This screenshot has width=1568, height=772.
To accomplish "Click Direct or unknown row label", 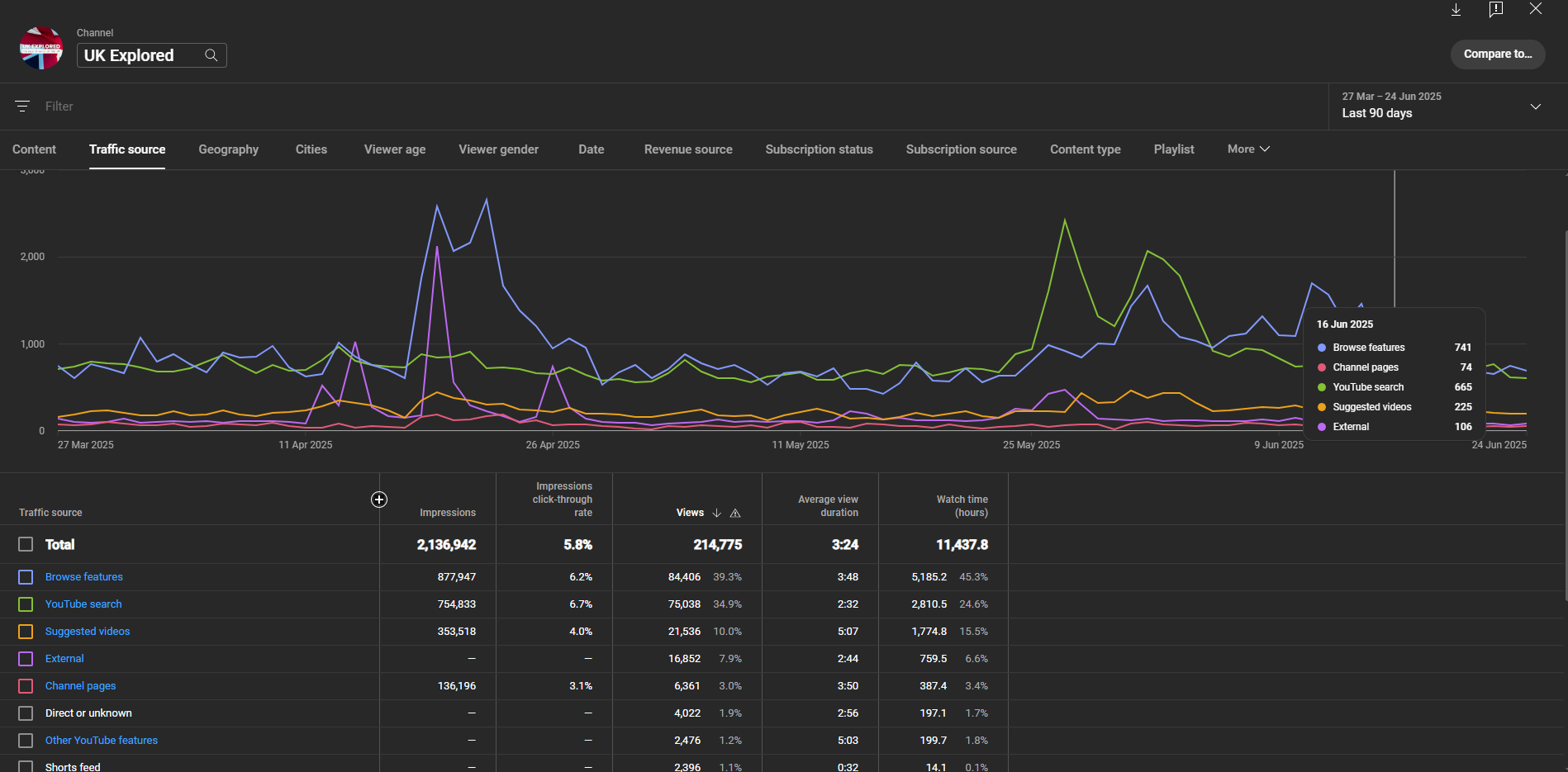I will tap(88, 713).
